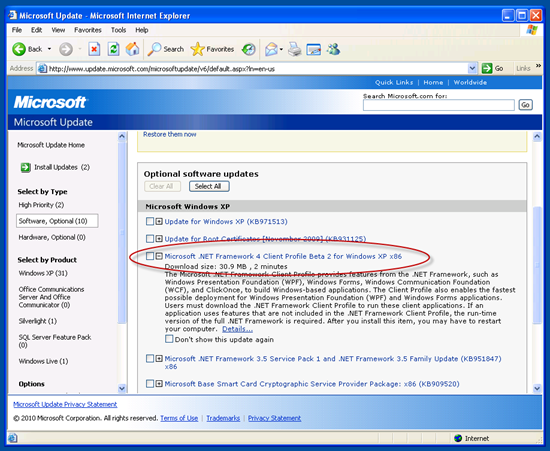Select Software, Optional (10) category

[57, 221]
